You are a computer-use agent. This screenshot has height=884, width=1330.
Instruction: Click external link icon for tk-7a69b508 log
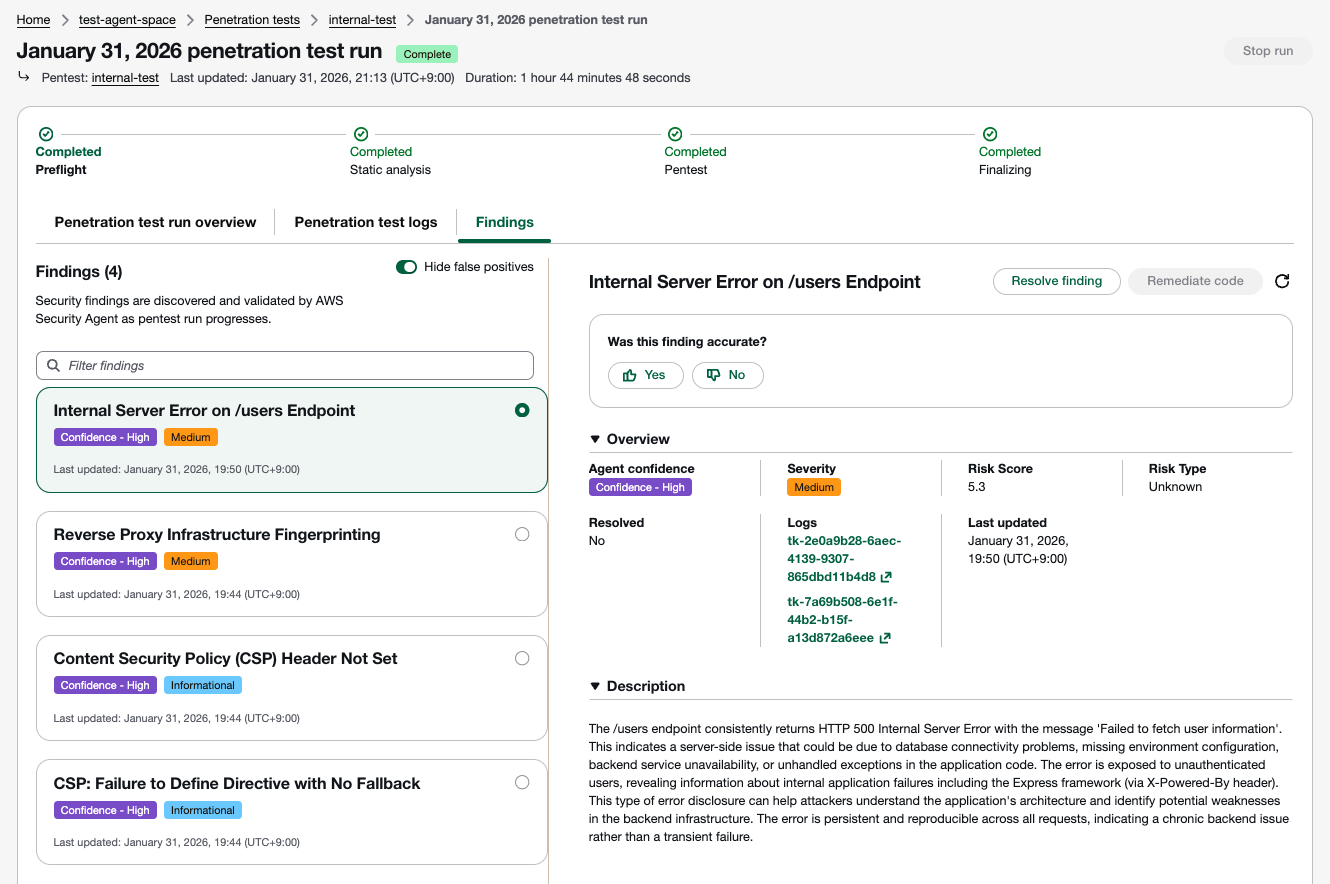[x=884, y=638]
